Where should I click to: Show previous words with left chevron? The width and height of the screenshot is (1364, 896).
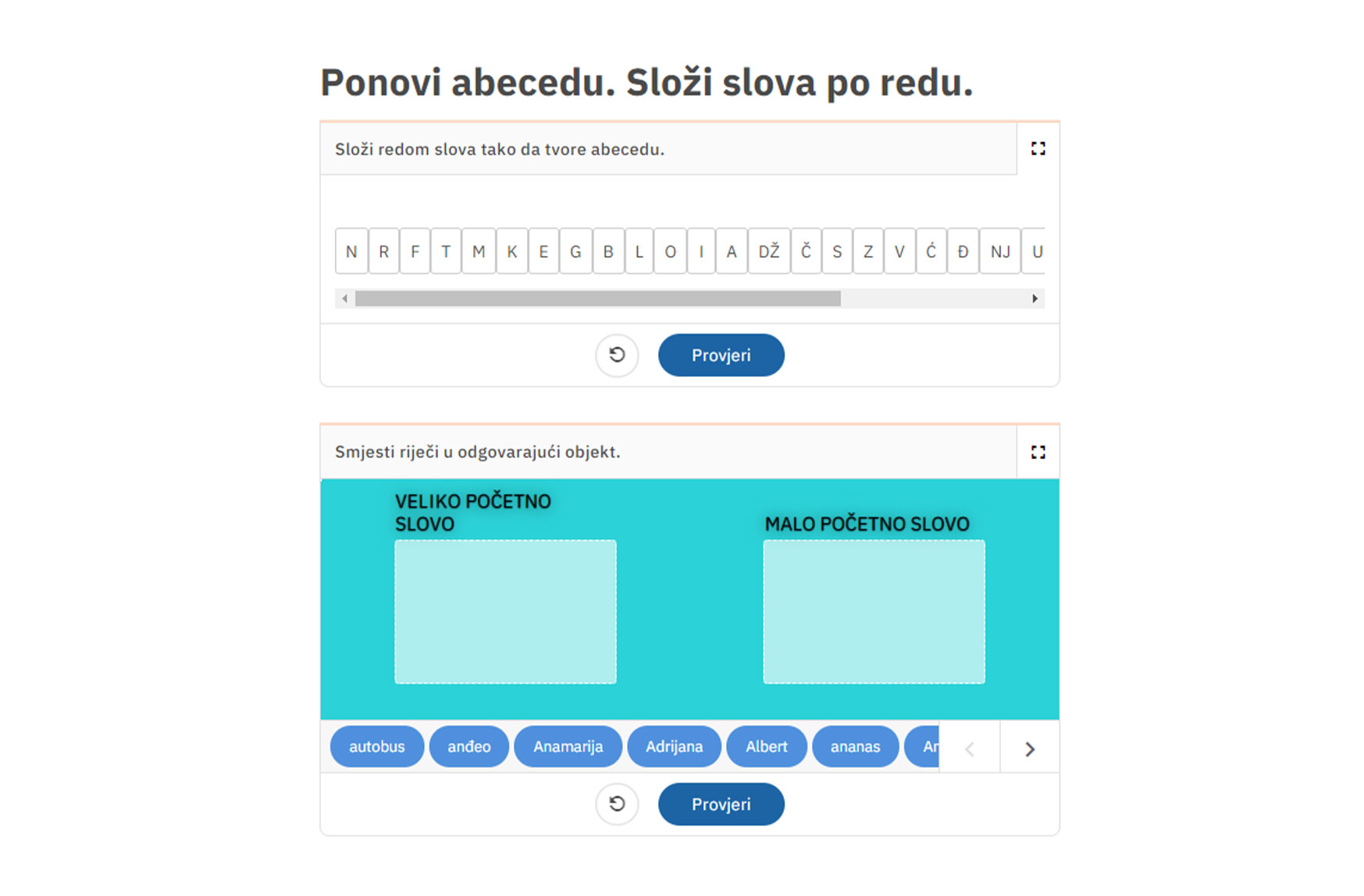click(x=970, y=749)
